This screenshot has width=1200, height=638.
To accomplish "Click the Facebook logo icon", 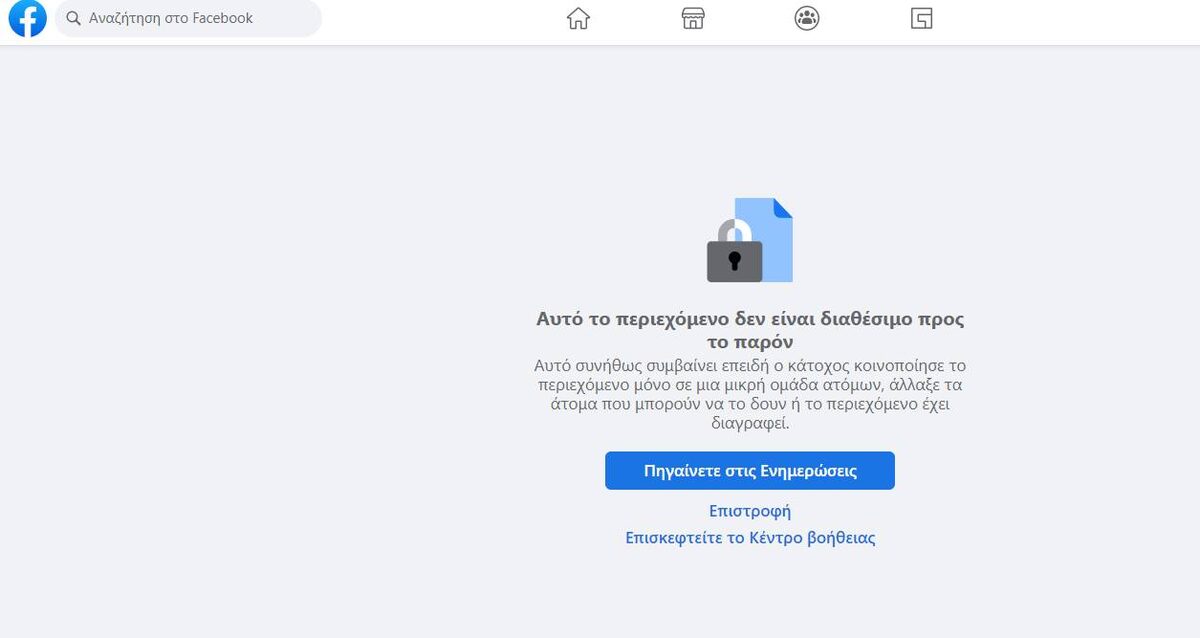I will pos(27,18).
